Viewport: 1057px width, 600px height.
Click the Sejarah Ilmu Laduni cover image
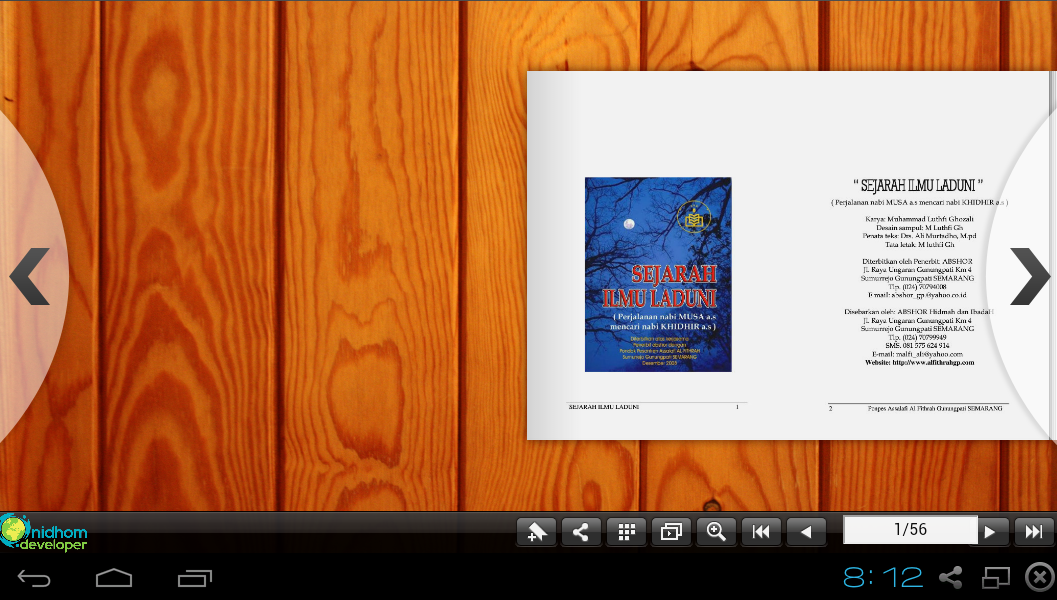[x=658, y=274]
